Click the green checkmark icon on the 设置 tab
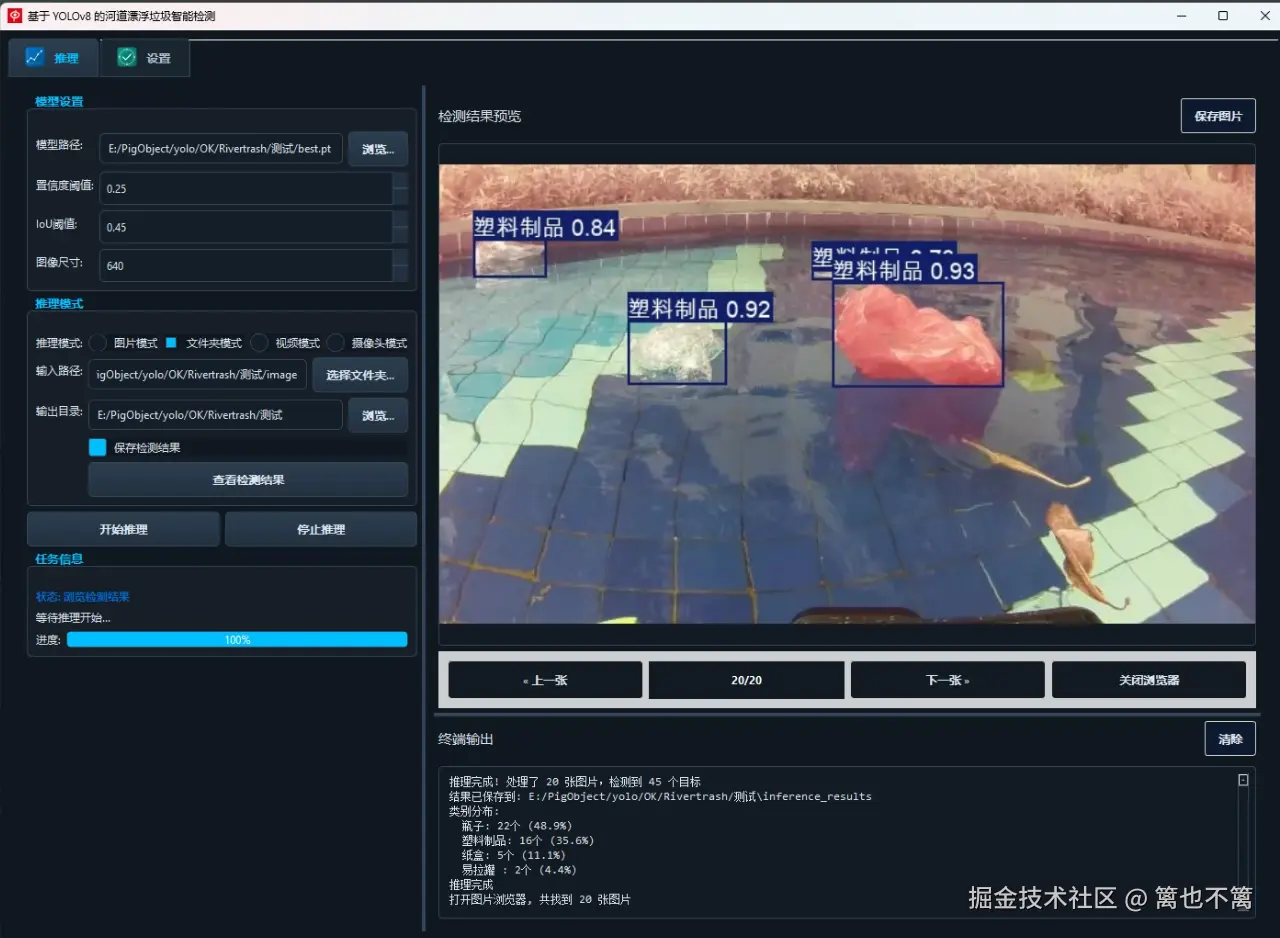The image size is (1280, 938). 127,57
